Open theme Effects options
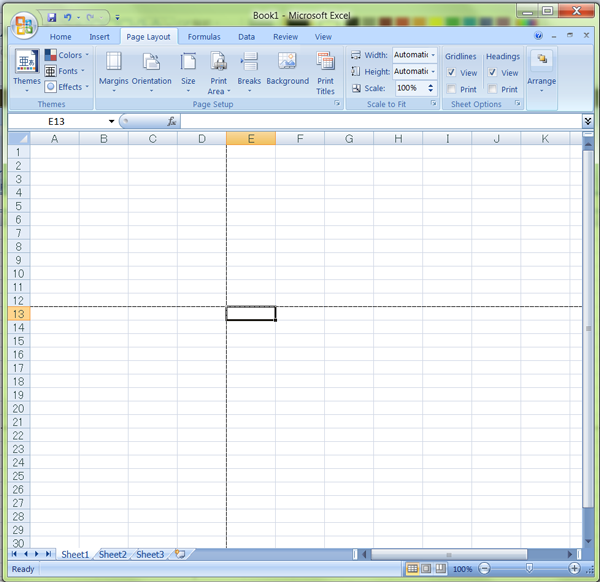 (67, 87)
